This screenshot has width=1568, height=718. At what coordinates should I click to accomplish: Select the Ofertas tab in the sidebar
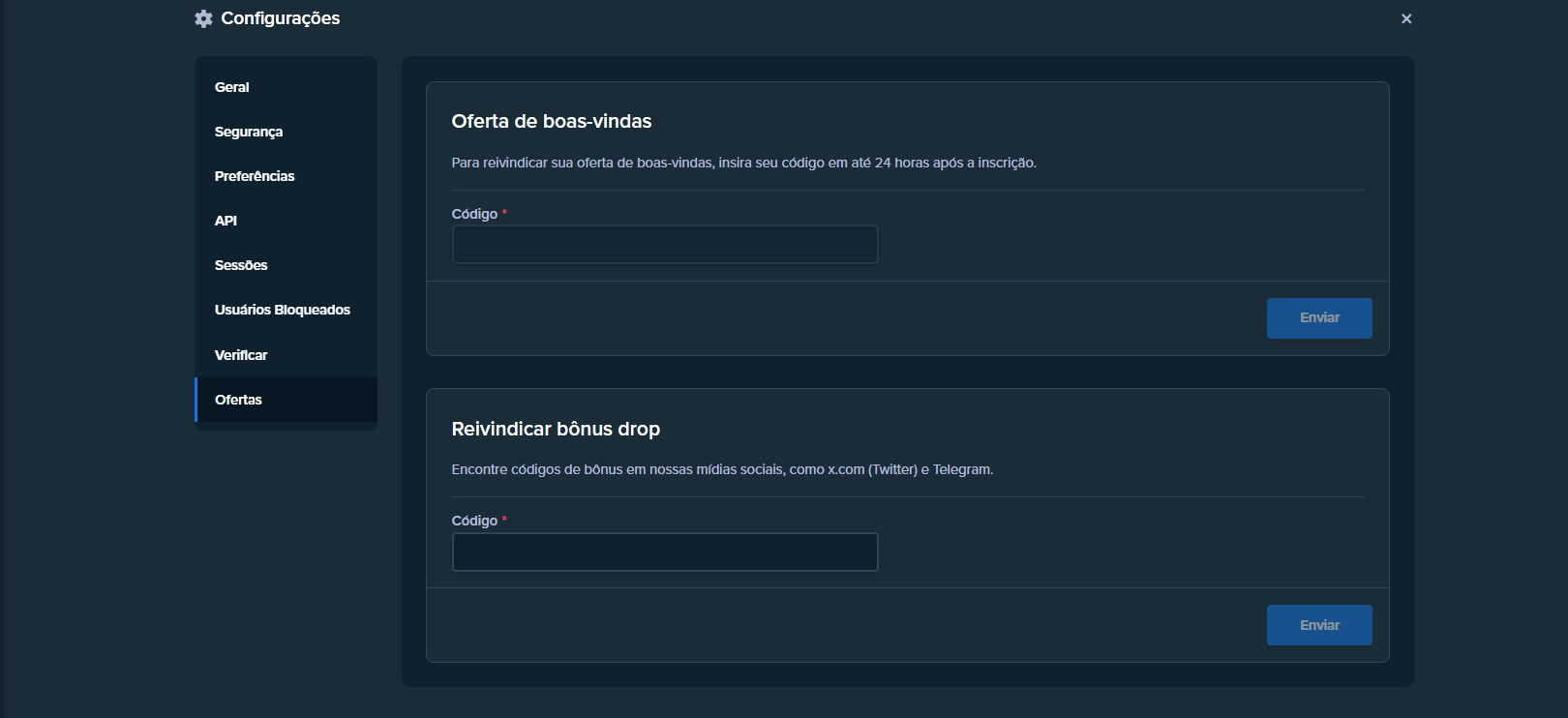[x=238, y=400]
